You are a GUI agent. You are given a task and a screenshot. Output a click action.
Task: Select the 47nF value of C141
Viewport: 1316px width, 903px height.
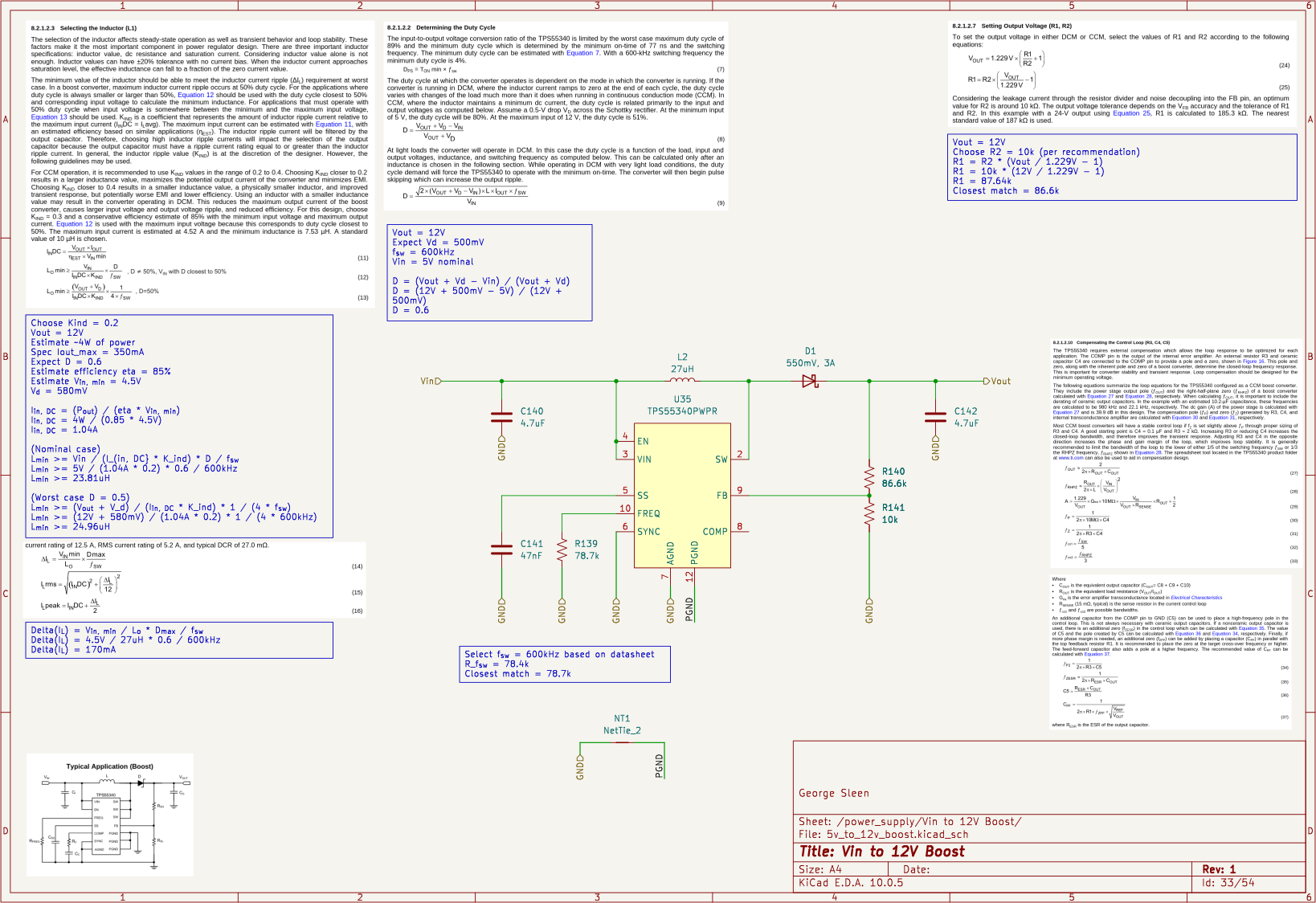point(531,556)
